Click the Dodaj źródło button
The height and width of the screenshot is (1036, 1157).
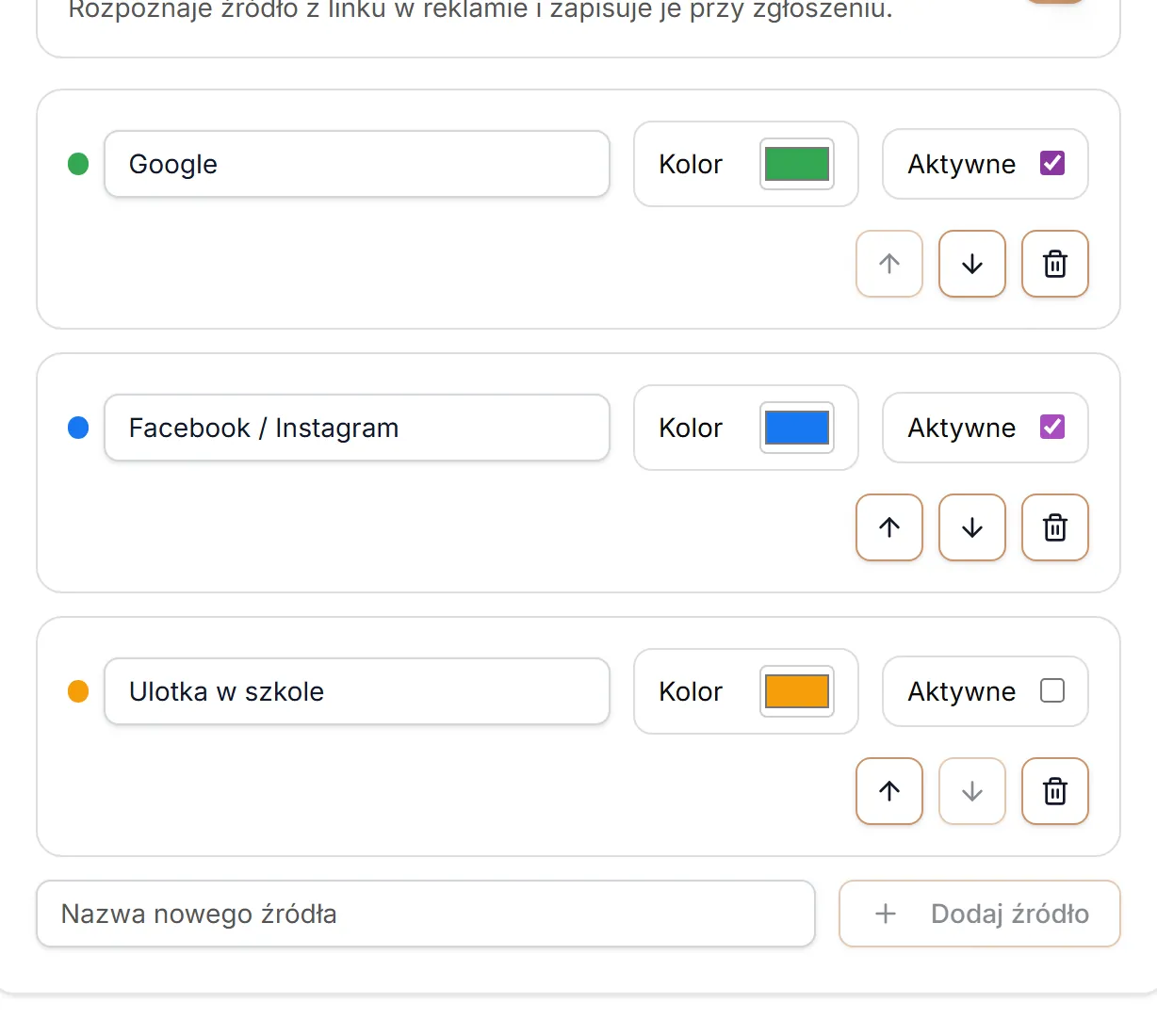(x=980, y=914)
